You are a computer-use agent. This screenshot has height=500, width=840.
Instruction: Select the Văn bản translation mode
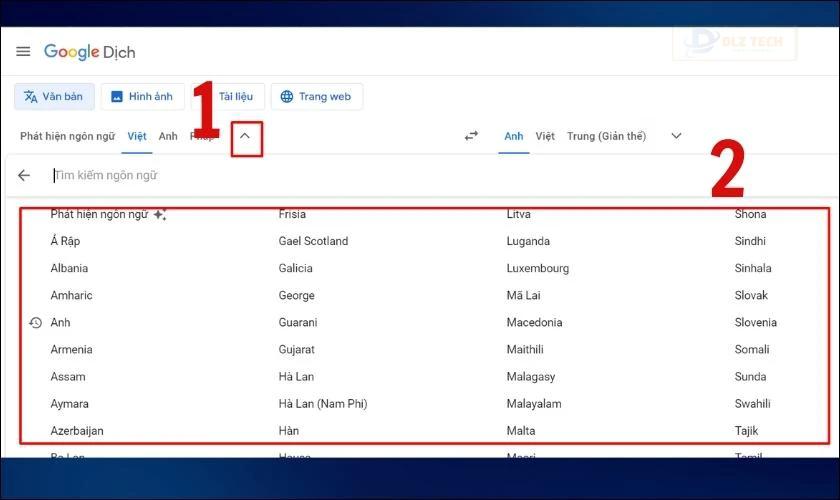click(x=54, y=96)
